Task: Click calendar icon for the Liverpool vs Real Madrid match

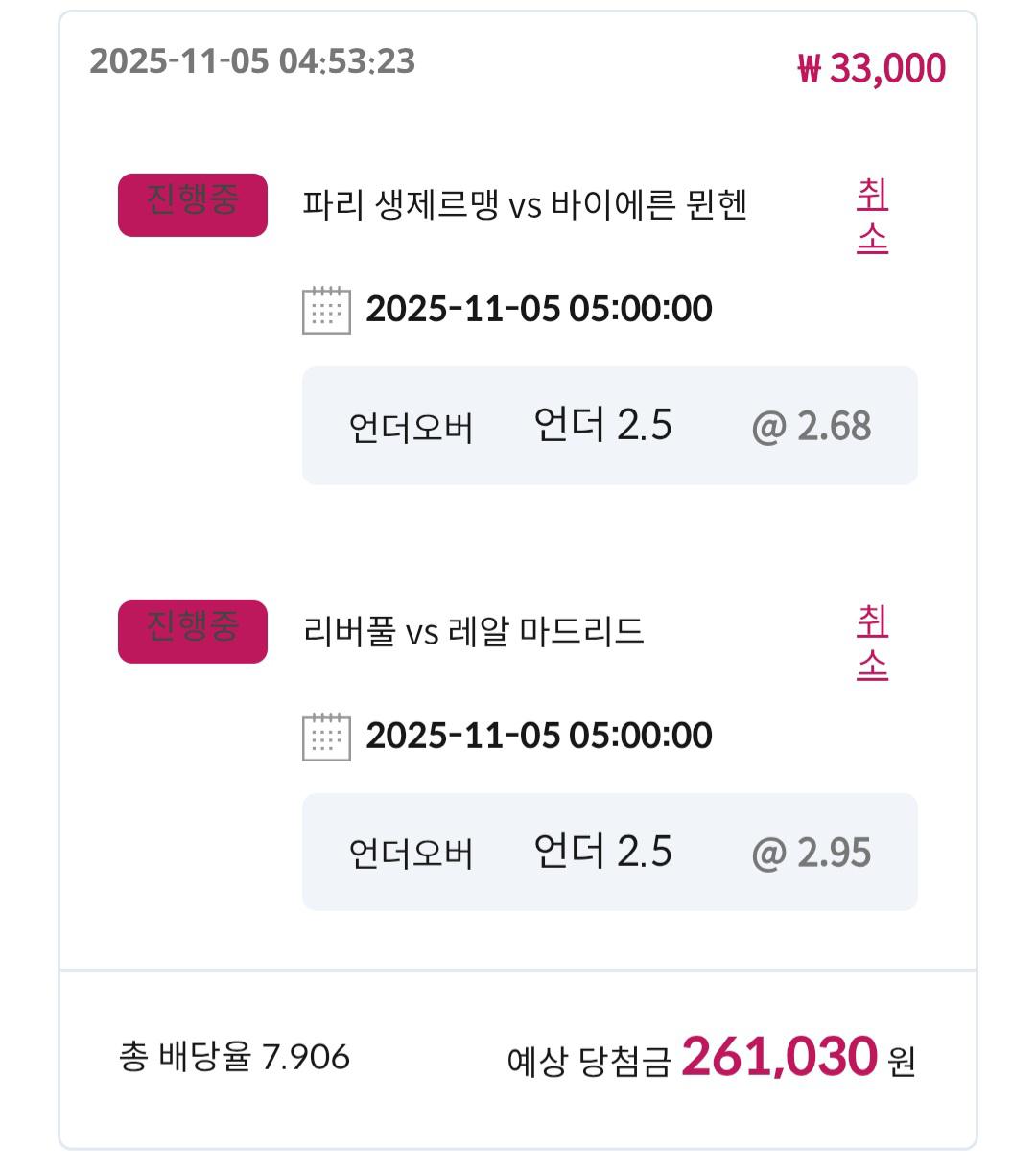Action: [326, 737]
